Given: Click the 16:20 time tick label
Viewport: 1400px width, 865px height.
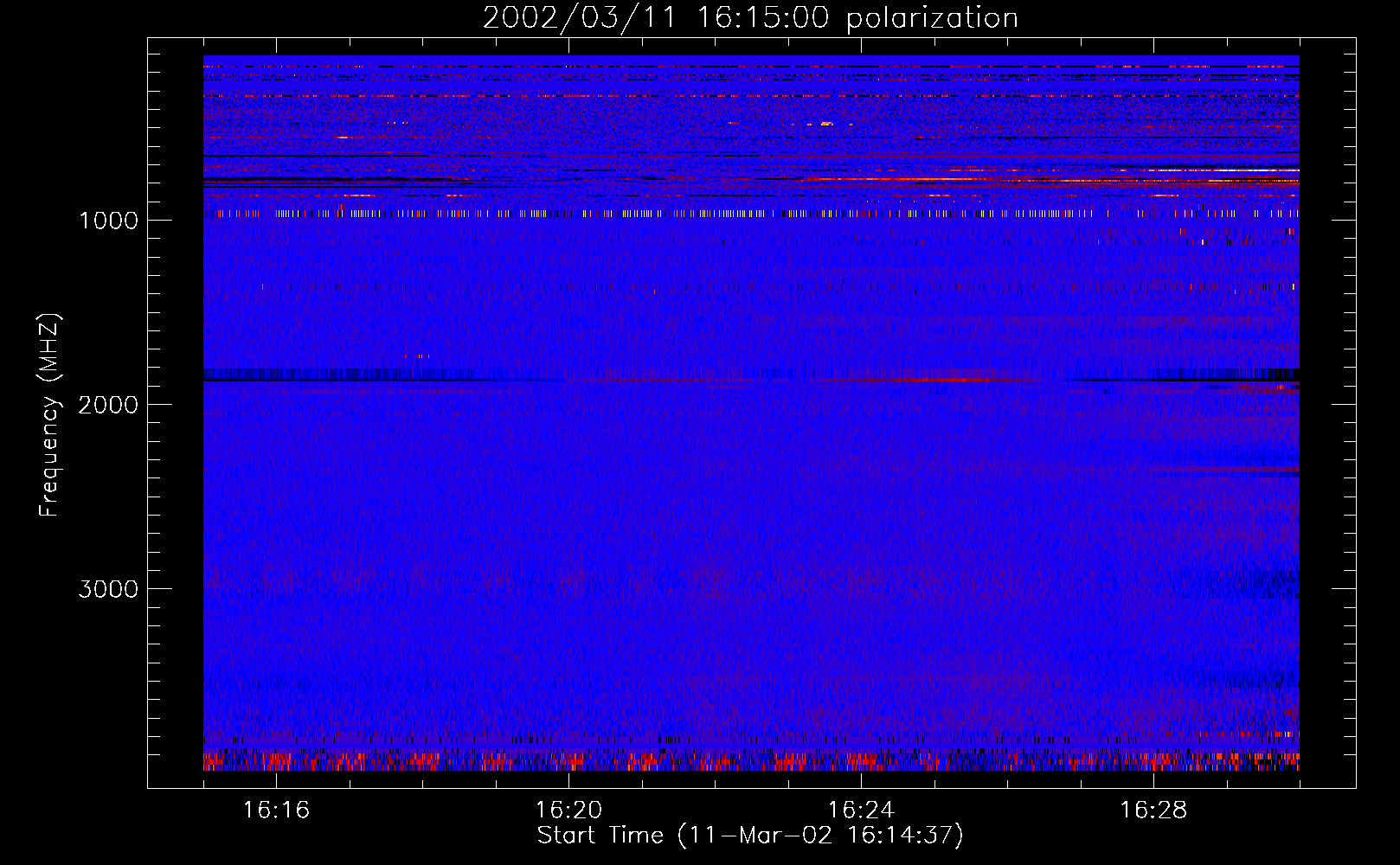Looking at the screenshot, I should pos(568,811).
